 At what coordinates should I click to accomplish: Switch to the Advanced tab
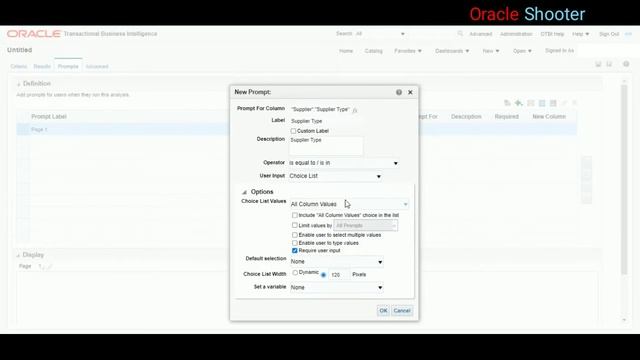point(97,67)
